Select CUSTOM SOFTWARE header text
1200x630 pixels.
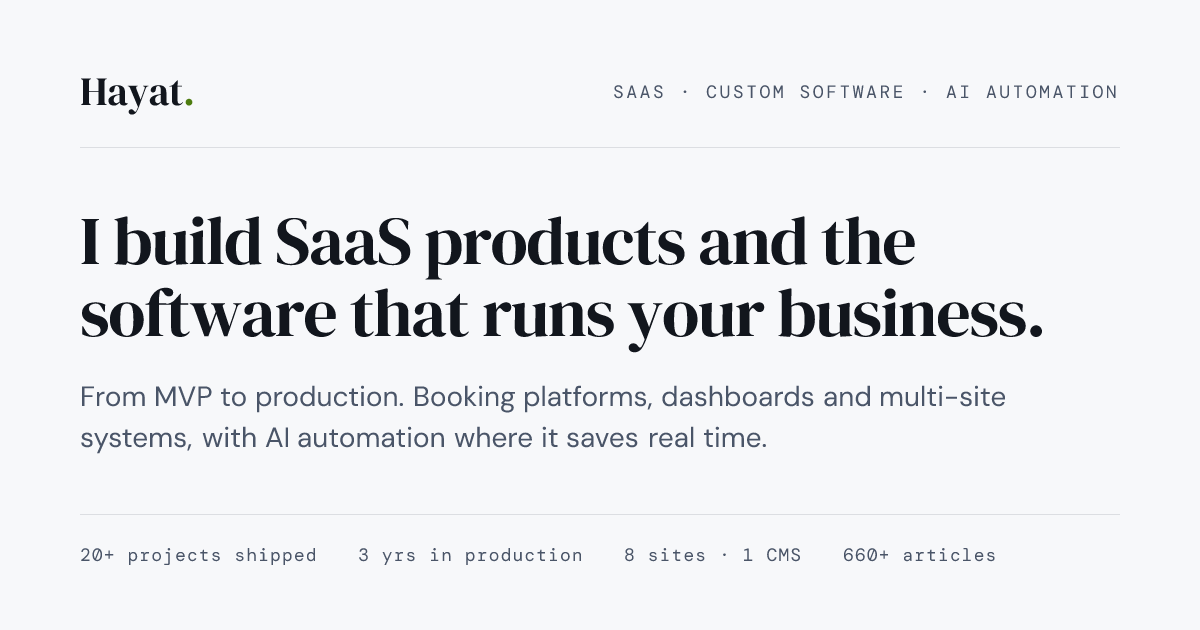[x=805, y=92]
